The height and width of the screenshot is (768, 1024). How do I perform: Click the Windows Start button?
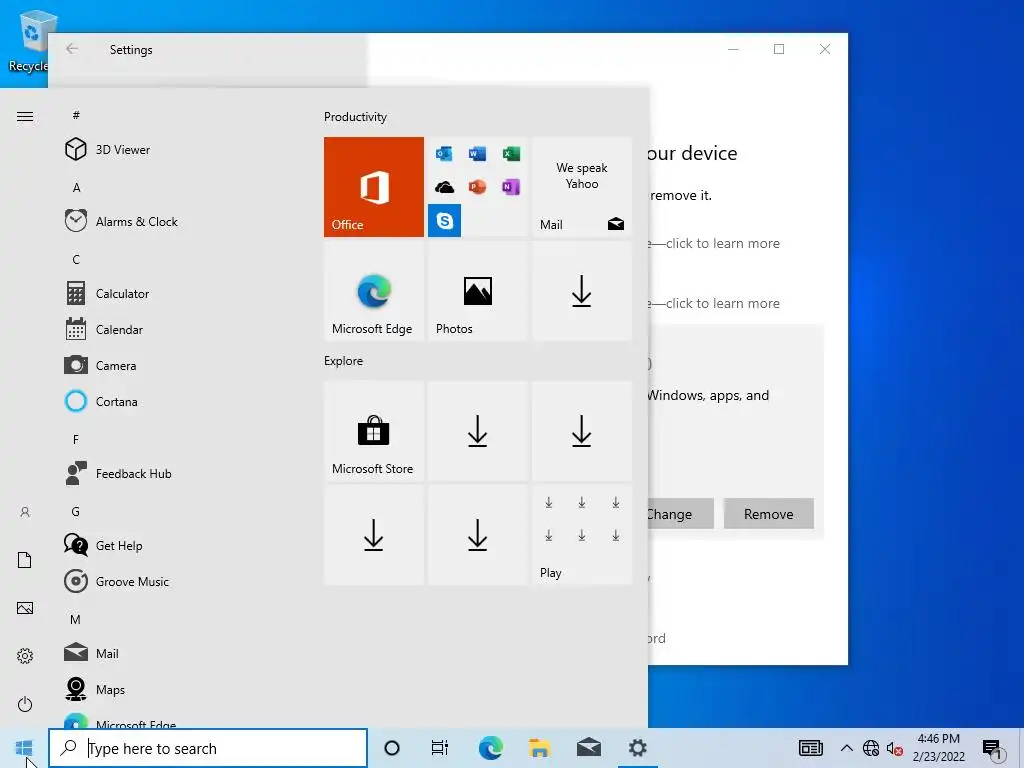[x=24, y=748]
